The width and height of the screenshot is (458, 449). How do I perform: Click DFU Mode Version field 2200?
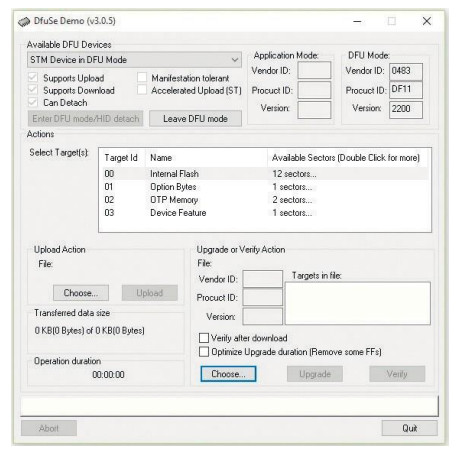coord(406,110)
